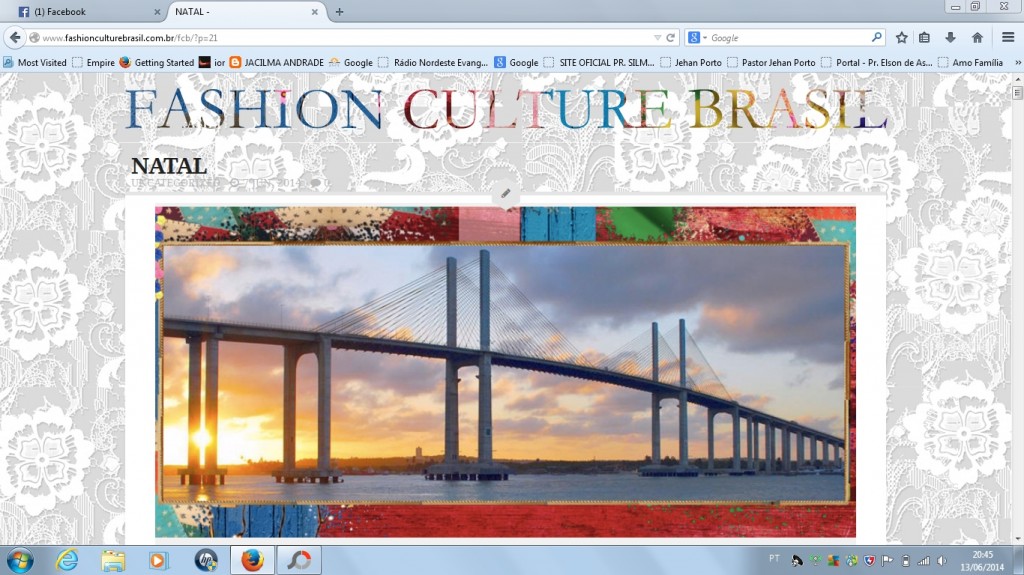Open the Firefox hamburger menu

(x=1007, y=37)
